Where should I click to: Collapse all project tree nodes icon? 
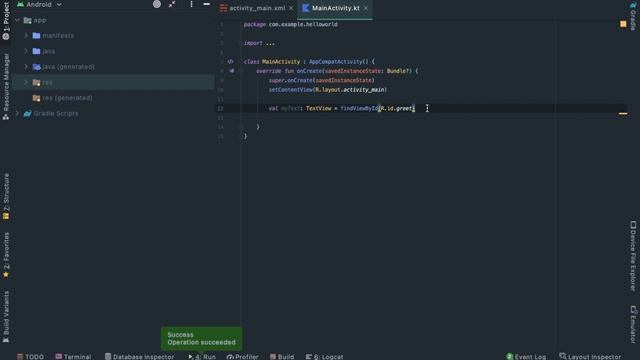(172, 4)
